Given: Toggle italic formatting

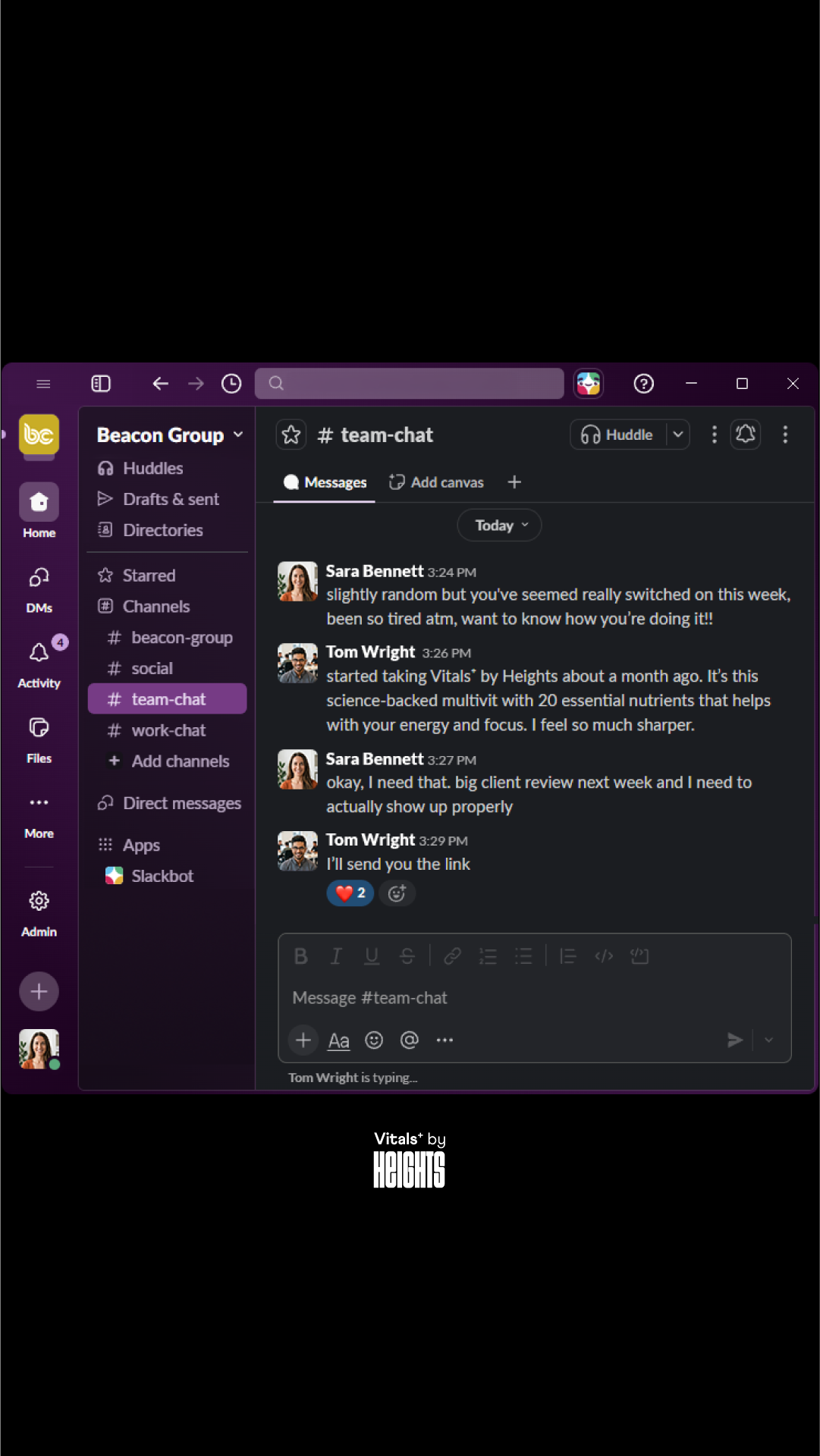Looking at the screenshot, I should [x=336, y=956].
